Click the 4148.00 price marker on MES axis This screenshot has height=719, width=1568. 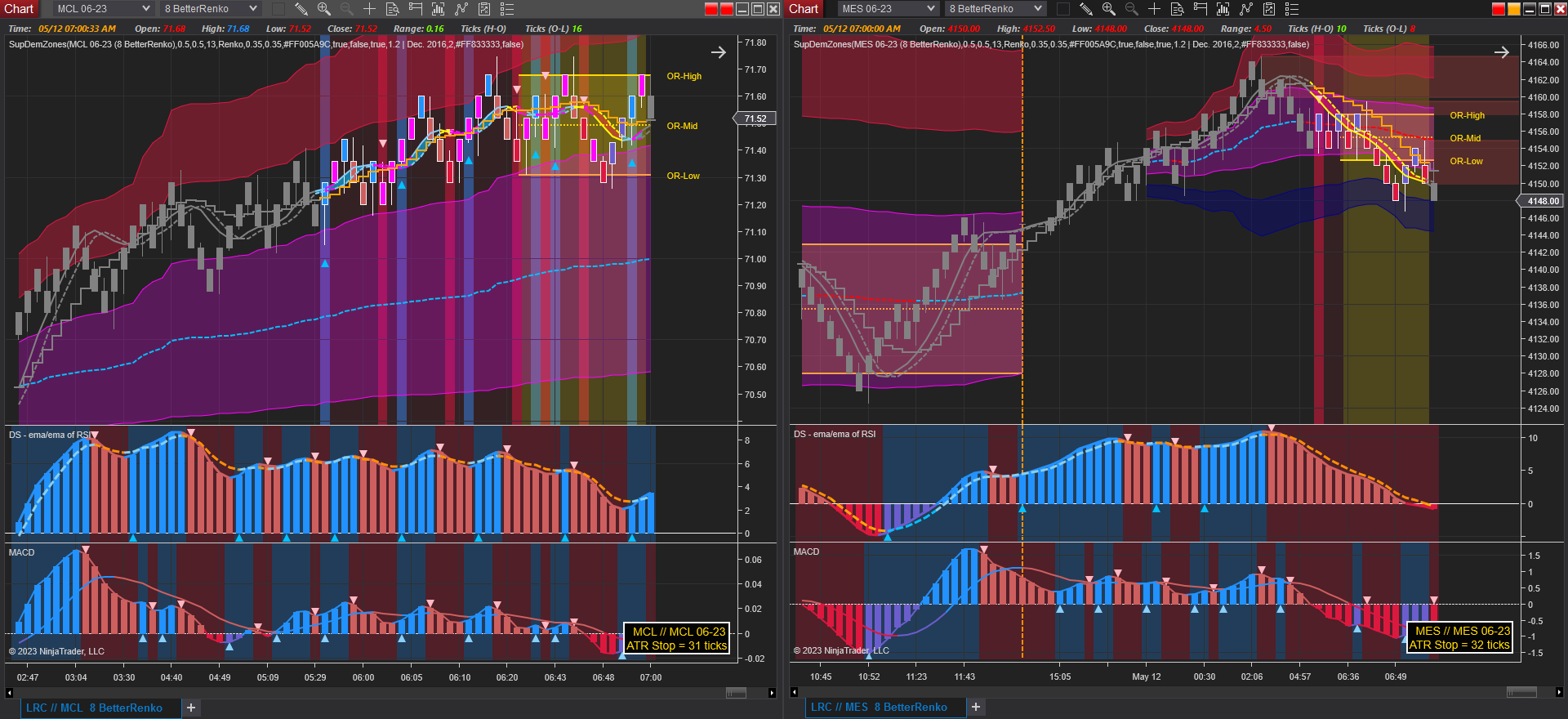pos(1540,201)
